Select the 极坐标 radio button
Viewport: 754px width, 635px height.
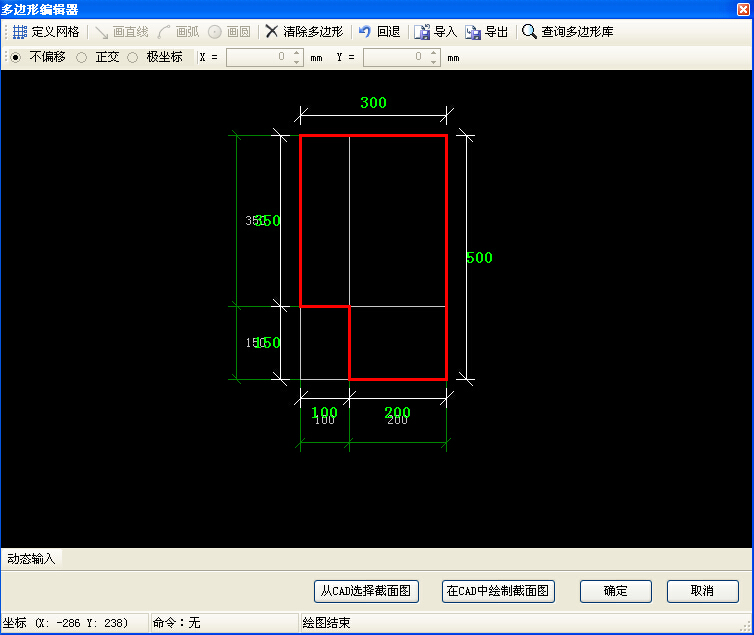click(x=133, y=58)
